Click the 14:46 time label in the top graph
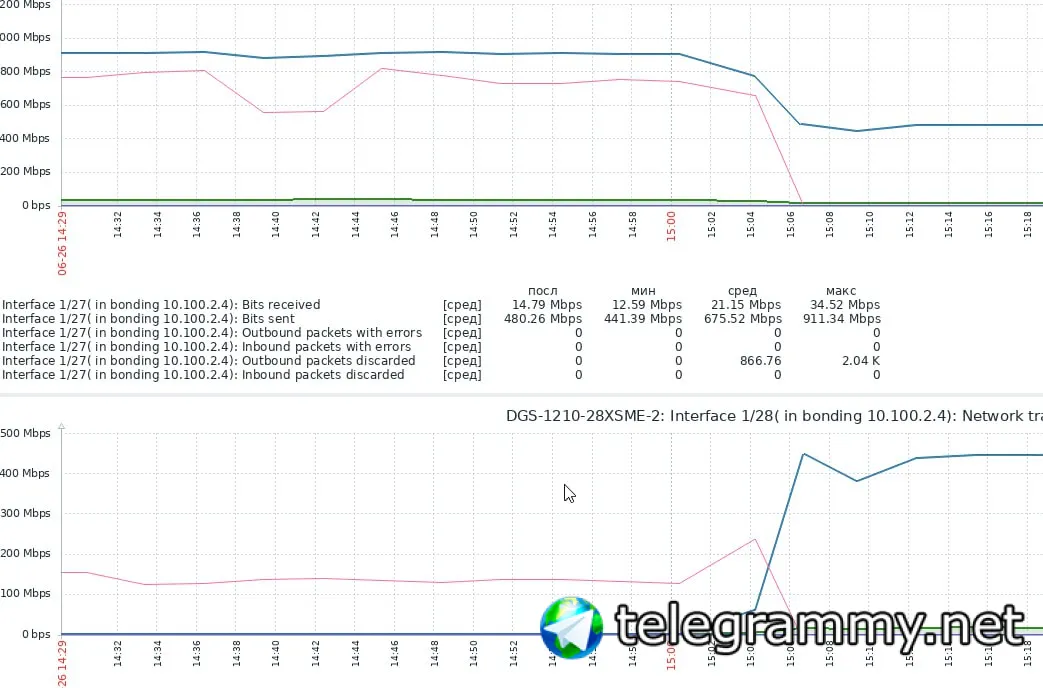 [394, 224]
